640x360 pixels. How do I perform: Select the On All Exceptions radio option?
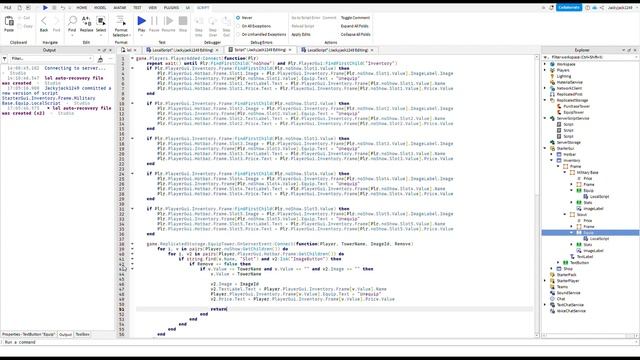coord(238,26)
